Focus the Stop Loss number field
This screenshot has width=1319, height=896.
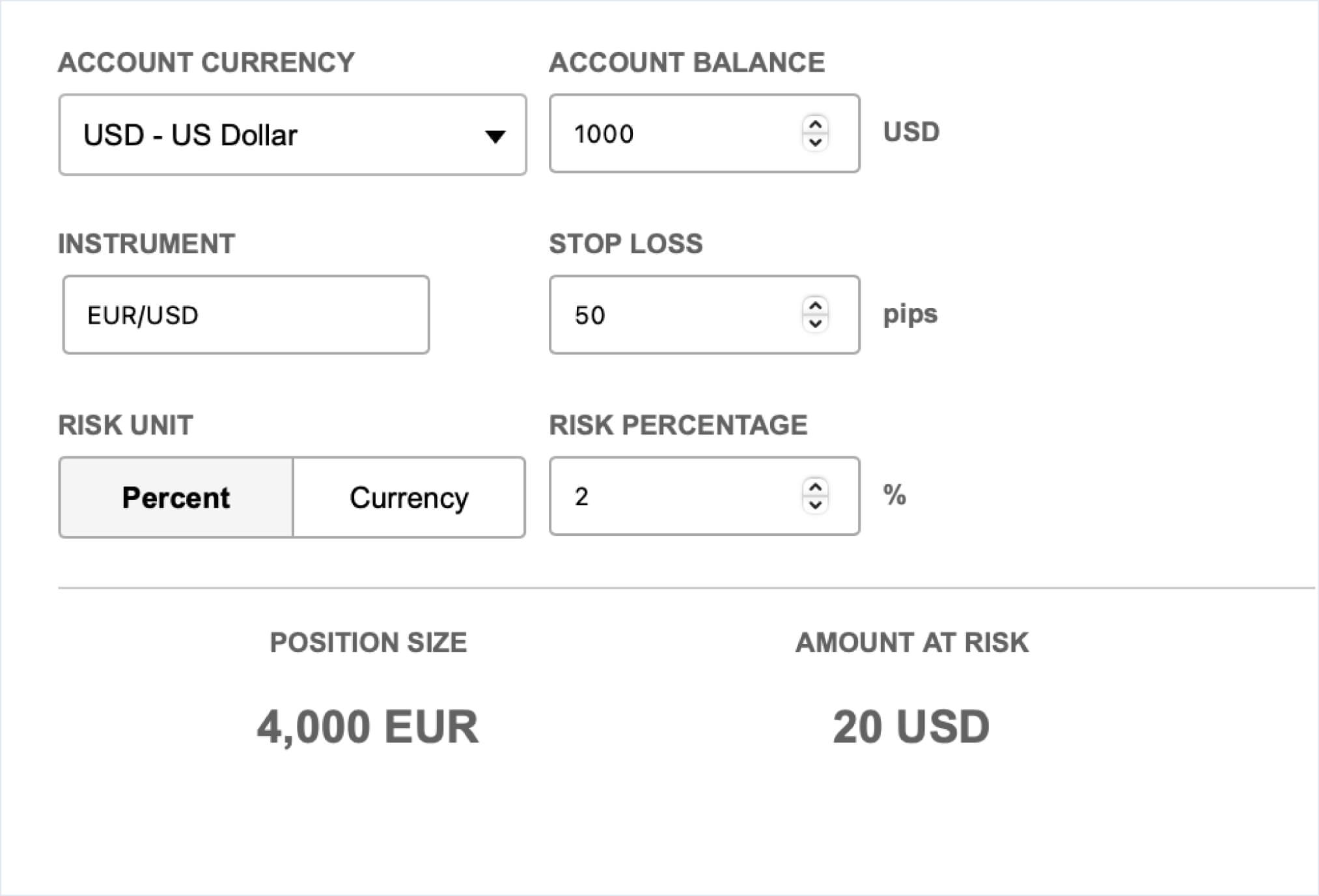point(677,315)
